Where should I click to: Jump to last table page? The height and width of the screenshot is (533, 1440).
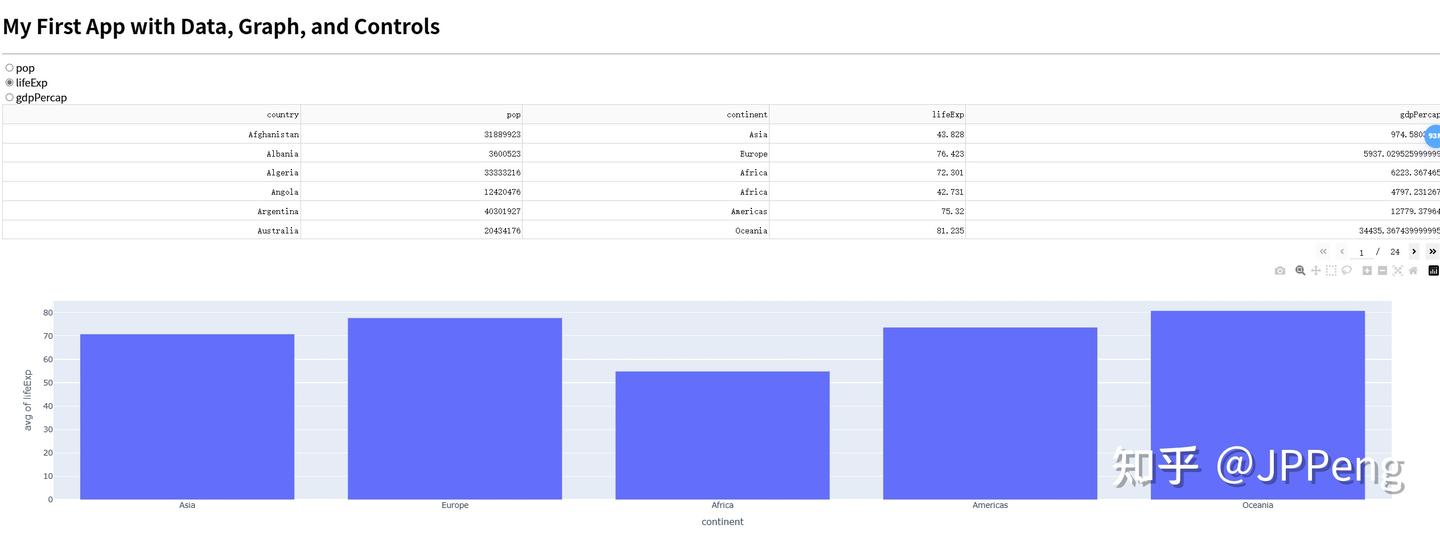click(x=1433, y=252)
